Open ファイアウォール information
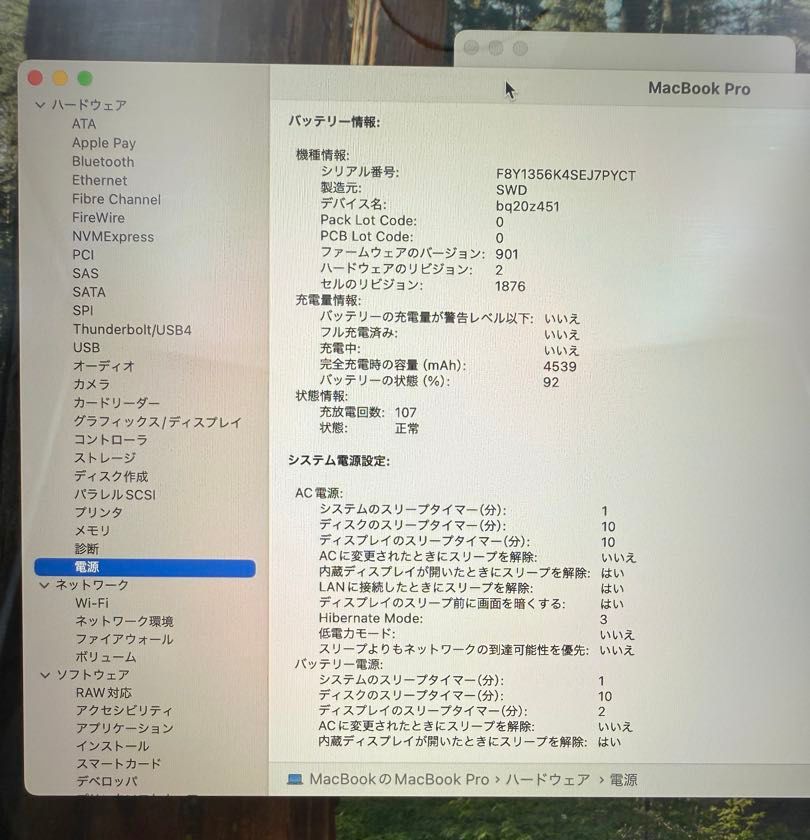 point(124,640)
